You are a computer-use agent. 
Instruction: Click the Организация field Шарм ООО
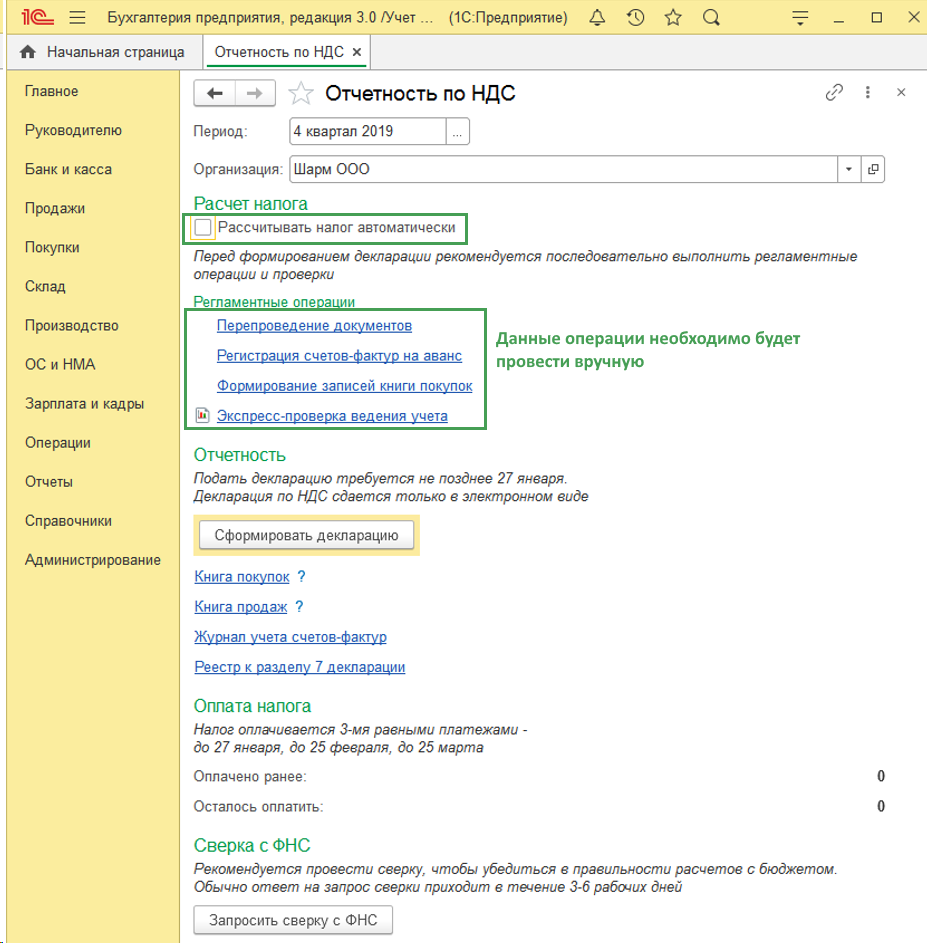(x=564, y=169)
